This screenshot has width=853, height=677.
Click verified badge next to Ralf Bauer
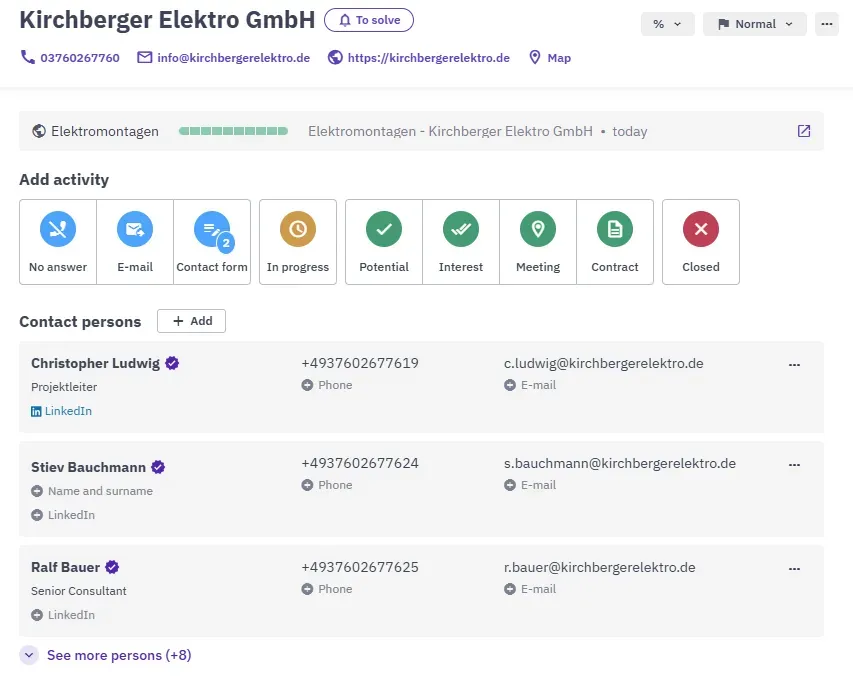(112, 567)
